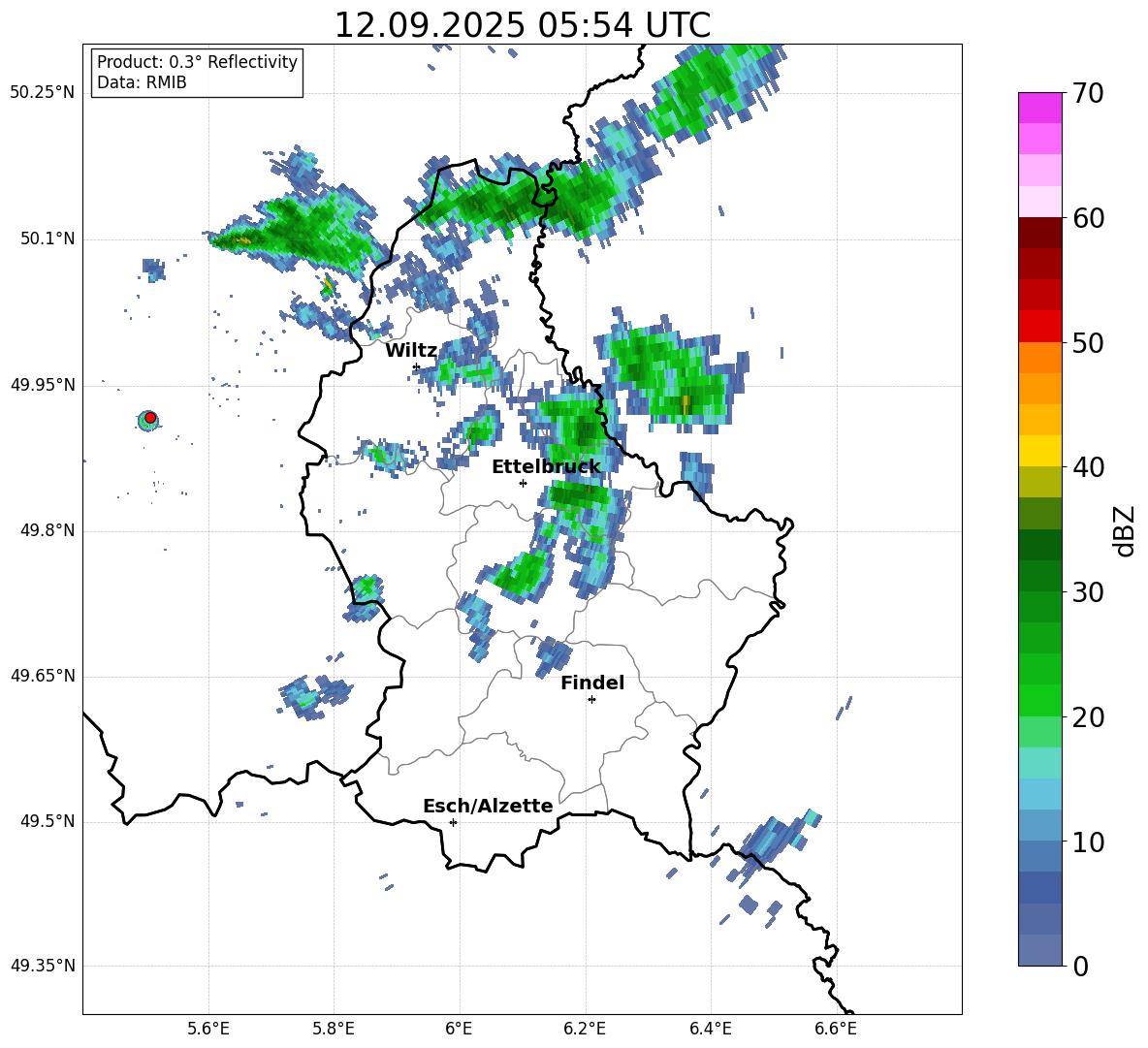Click the colorbar label 60

coord(1088,218)
